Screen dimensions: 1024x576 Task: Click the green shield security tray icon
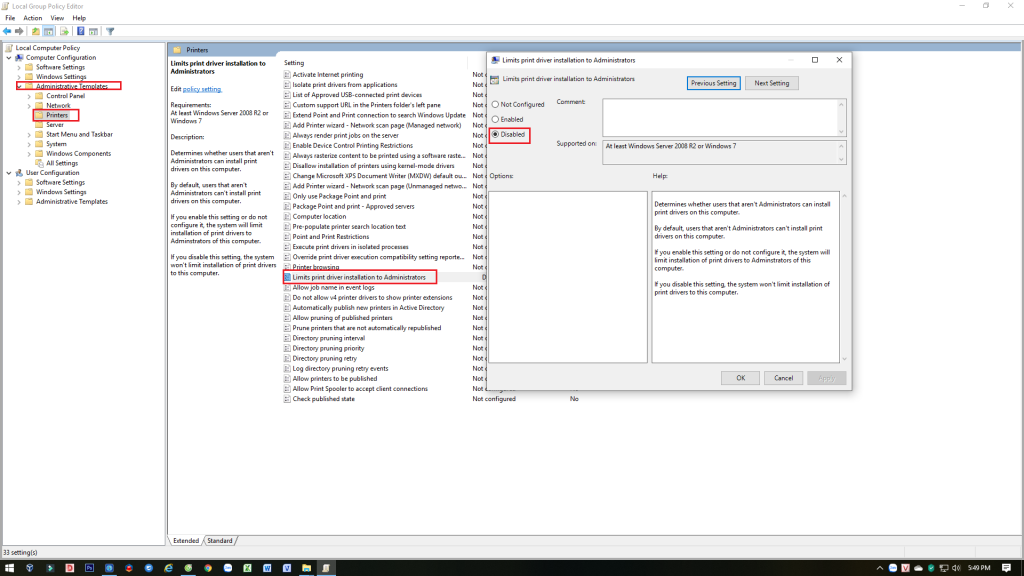pyautogui.click(x=931, y=568)
